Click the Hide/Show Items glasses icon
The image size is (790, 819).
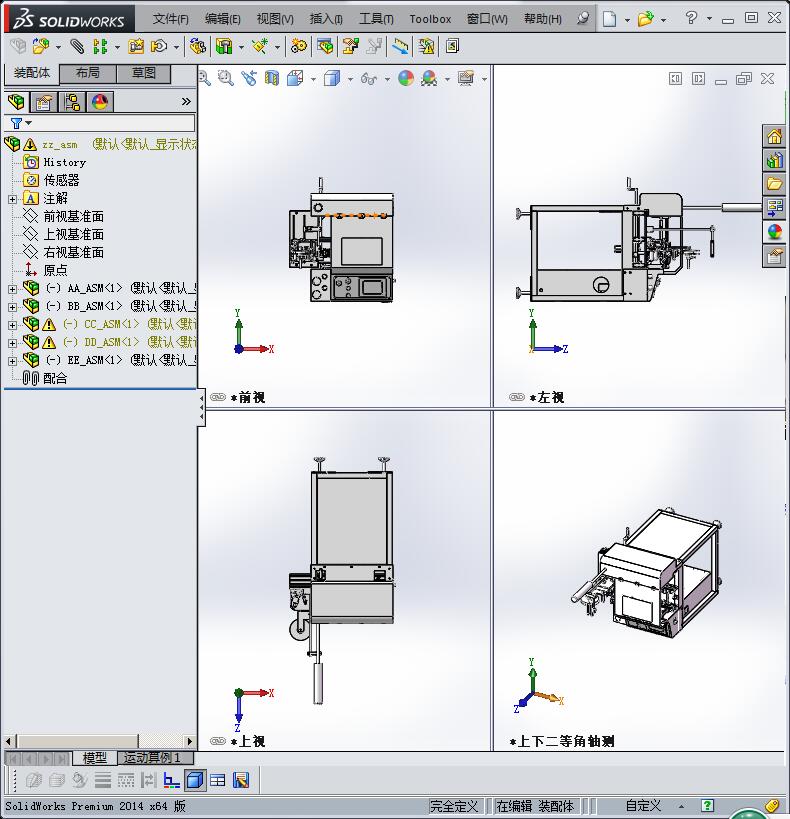(369, 79)
